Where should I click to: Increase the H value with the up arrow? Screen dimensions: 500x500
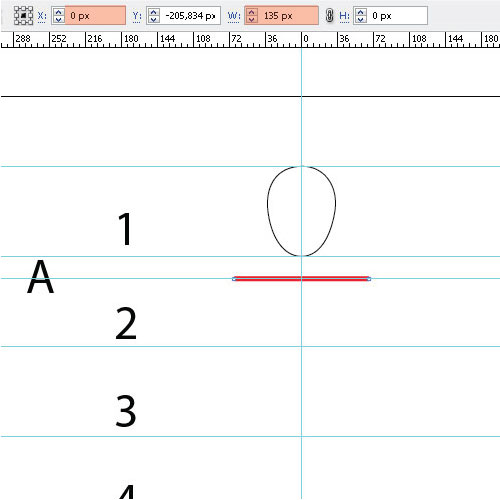tap(361, 12)
